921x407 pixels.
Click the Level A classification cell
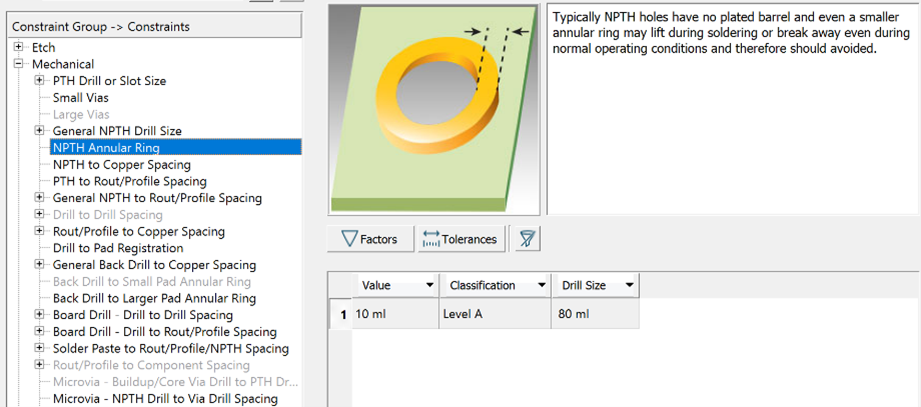tap(495, 314)
